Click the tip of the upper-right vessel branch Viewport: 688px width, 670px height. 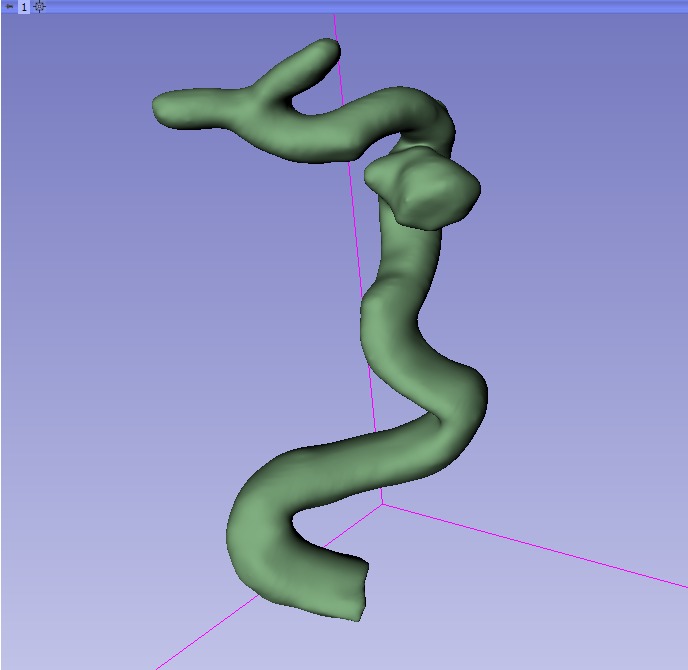[325, 50]
